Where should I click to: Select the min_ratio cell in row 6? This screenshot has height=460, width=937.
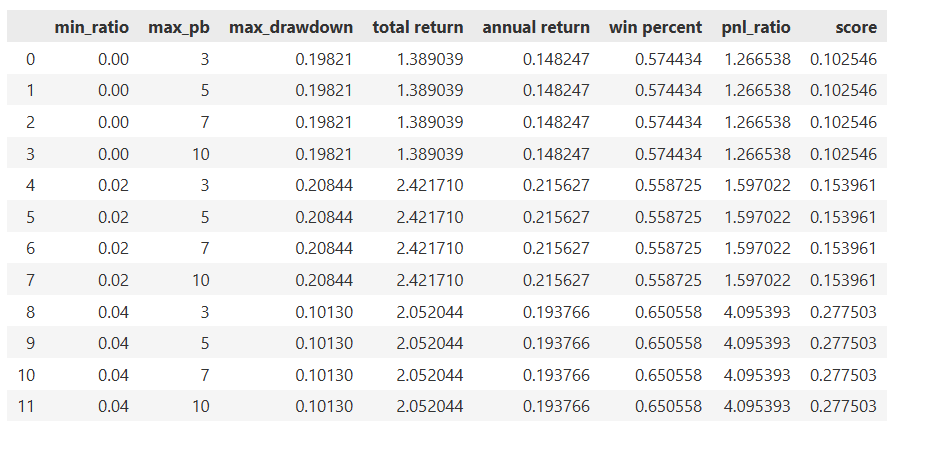point(113,248)
